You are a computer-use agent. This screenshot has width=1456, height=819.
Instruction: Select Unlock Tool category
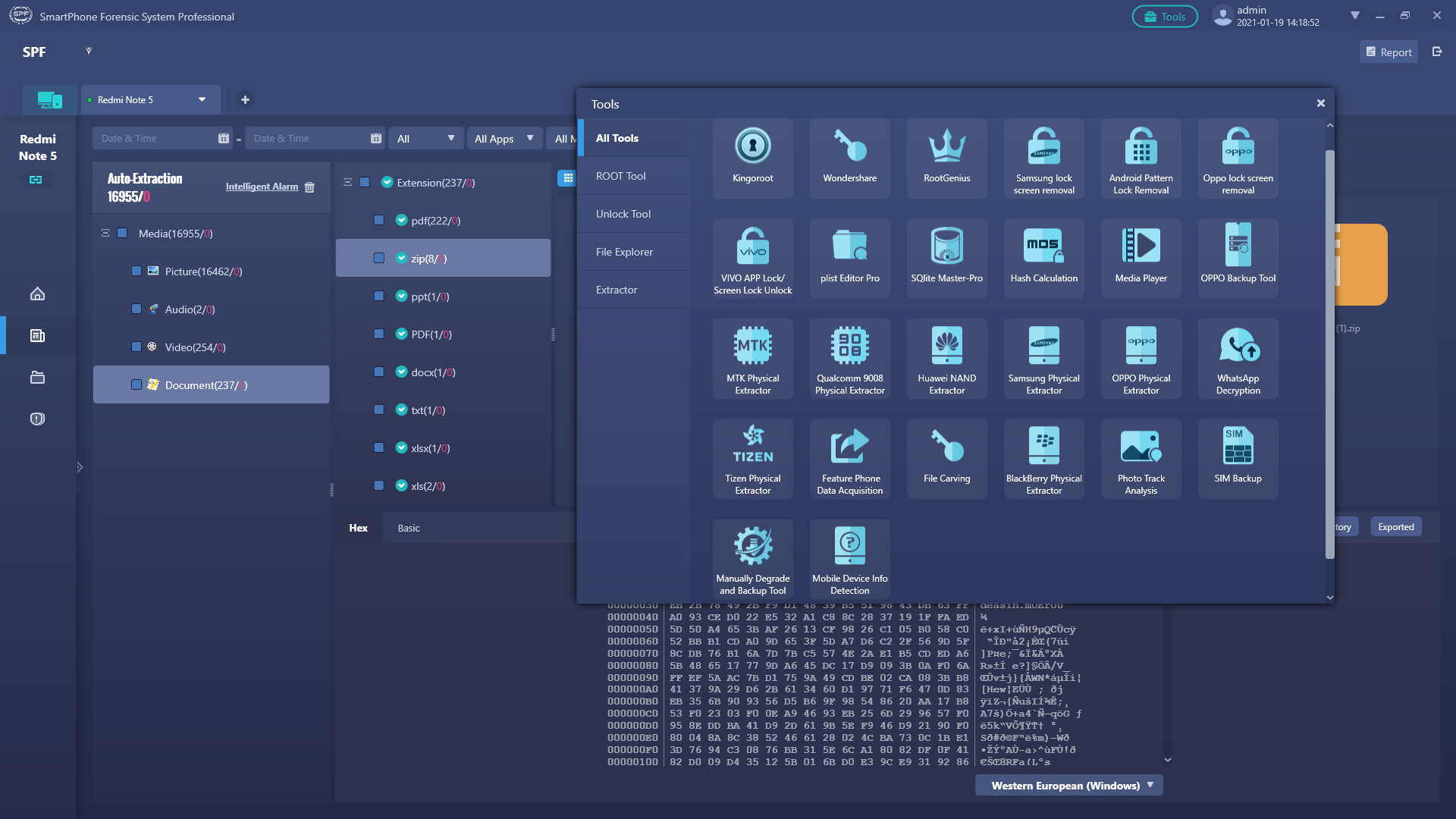[x=633, y=214]
